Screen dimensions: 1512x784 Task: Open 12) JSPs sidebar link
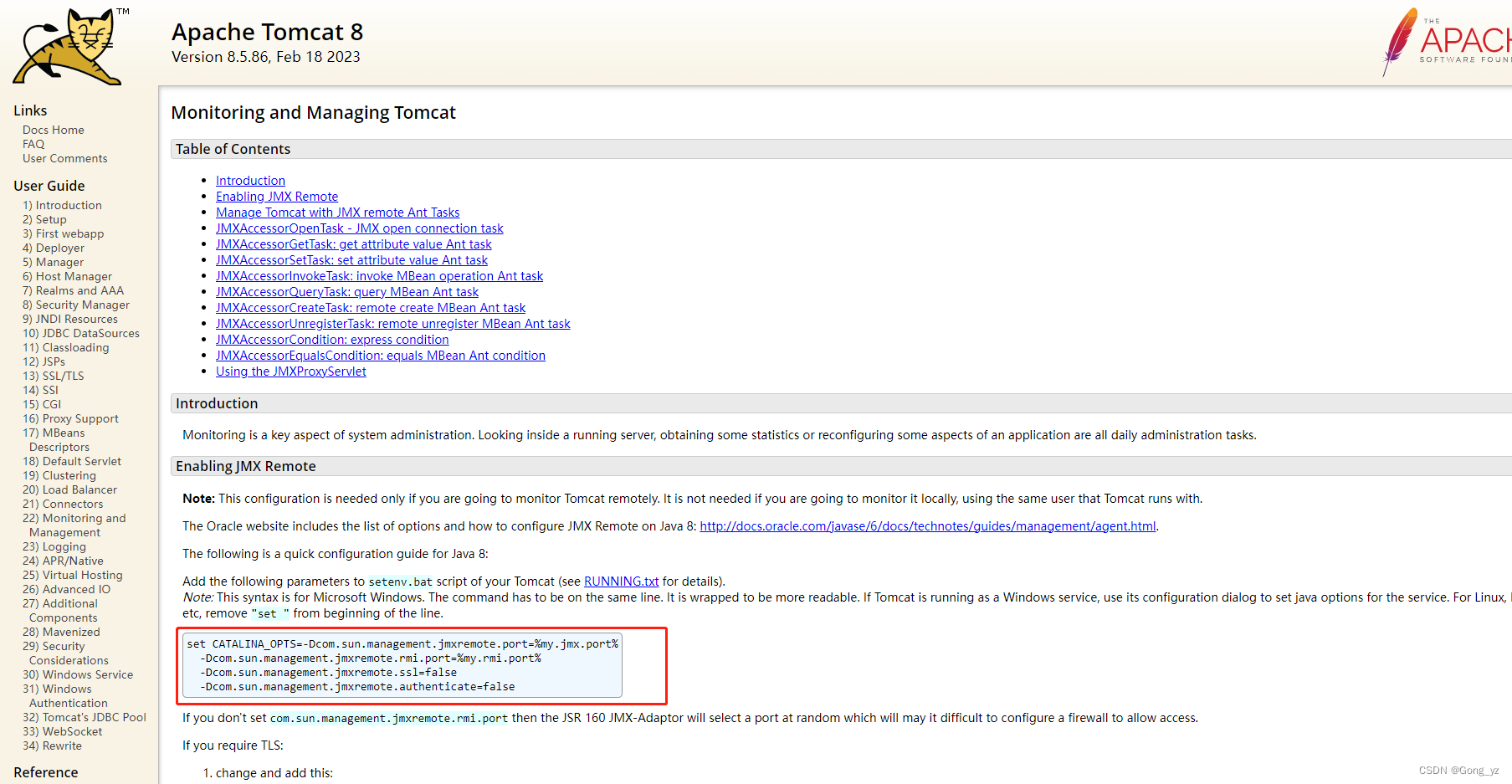pos(44,361)
